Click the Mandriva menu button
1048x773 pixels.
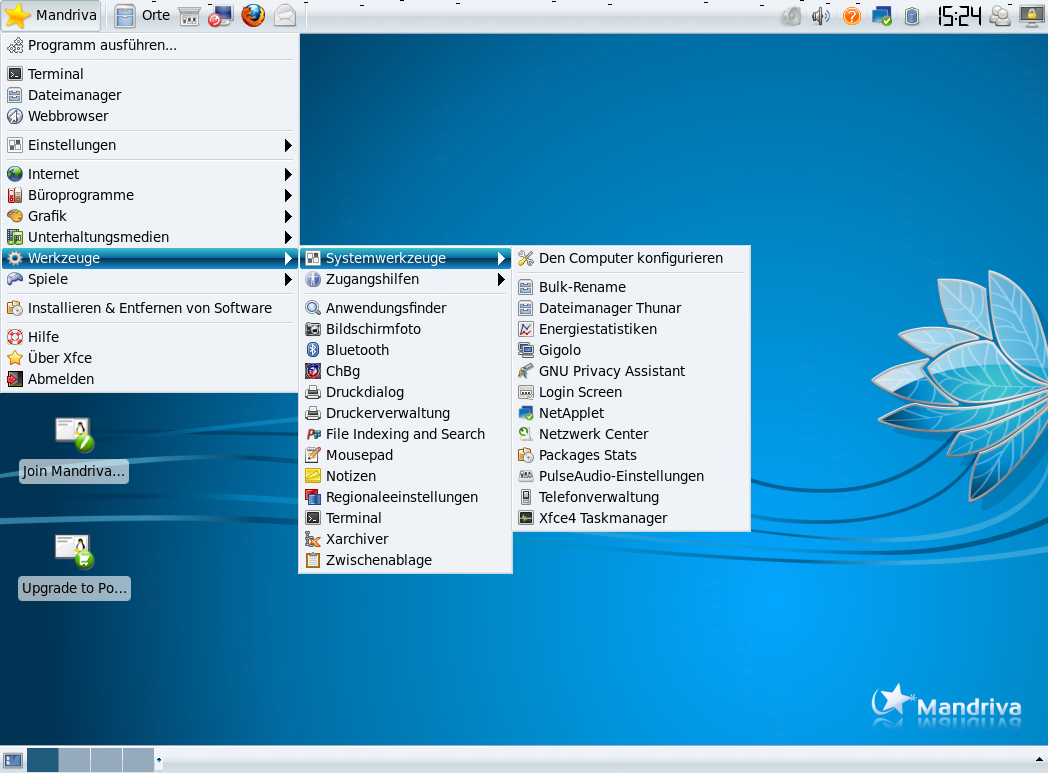coord(51,16)
